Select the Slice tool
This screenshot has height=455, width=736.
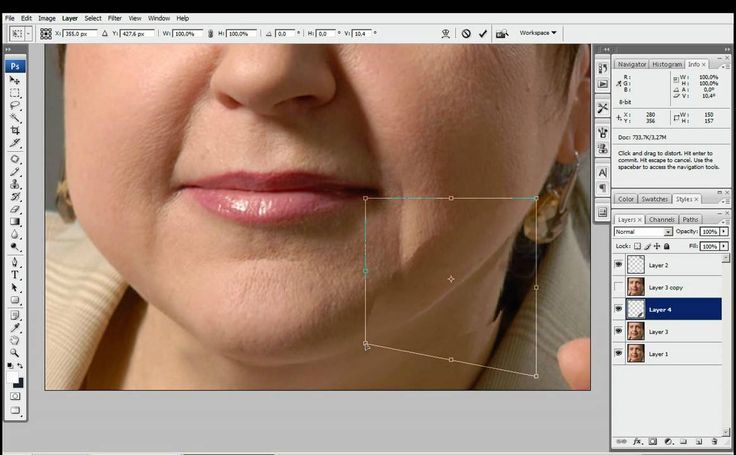click(x=15, y=143)
